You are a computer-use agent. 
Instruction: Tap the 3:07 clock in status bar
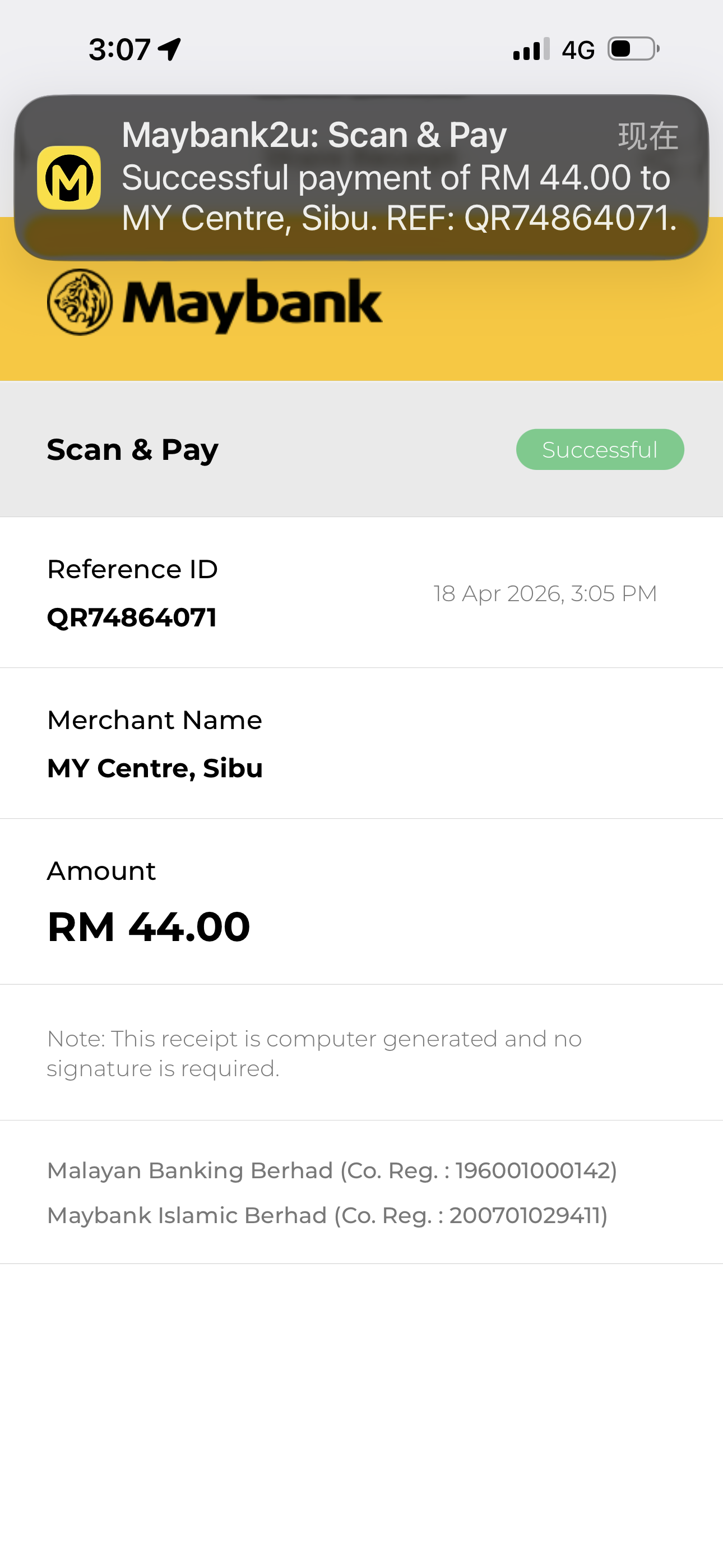pos(119,49)
